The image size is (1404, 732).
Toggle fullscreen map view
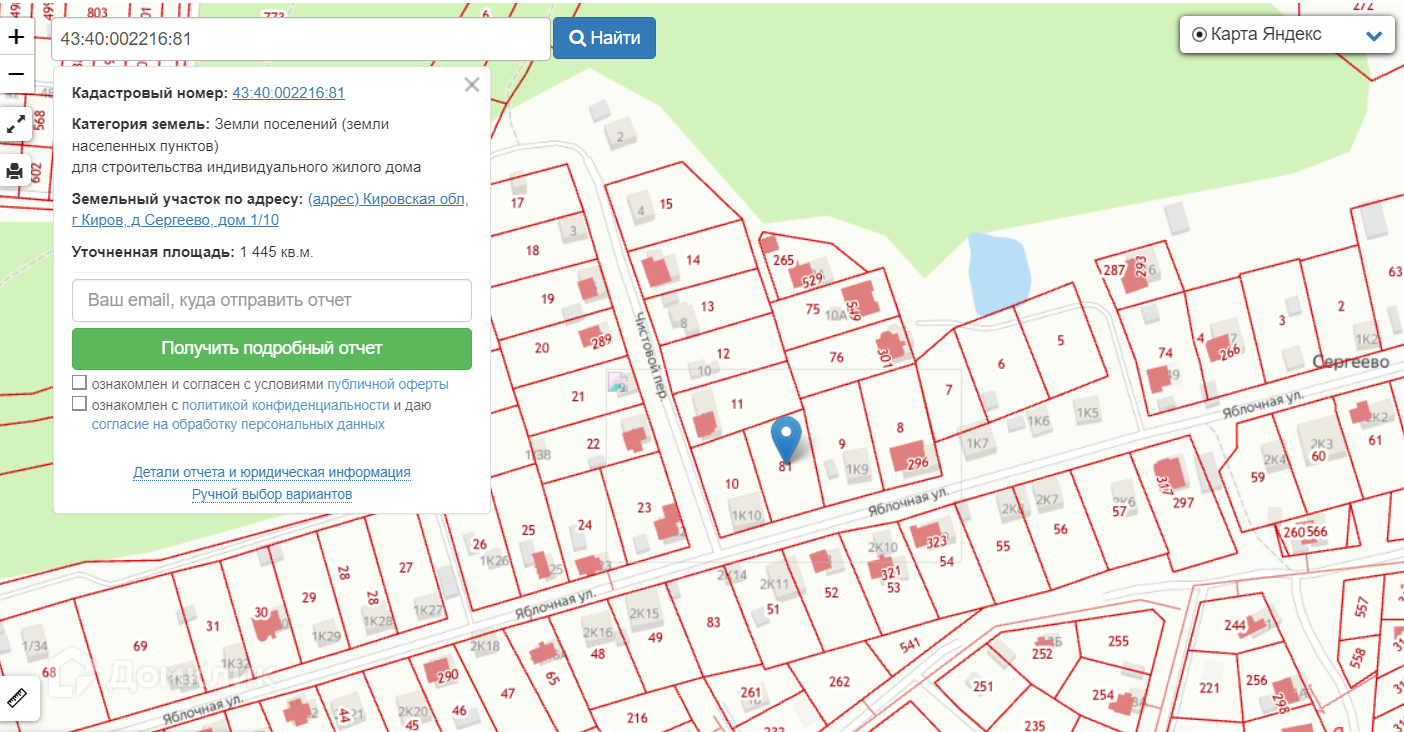(x=16, y=125)
